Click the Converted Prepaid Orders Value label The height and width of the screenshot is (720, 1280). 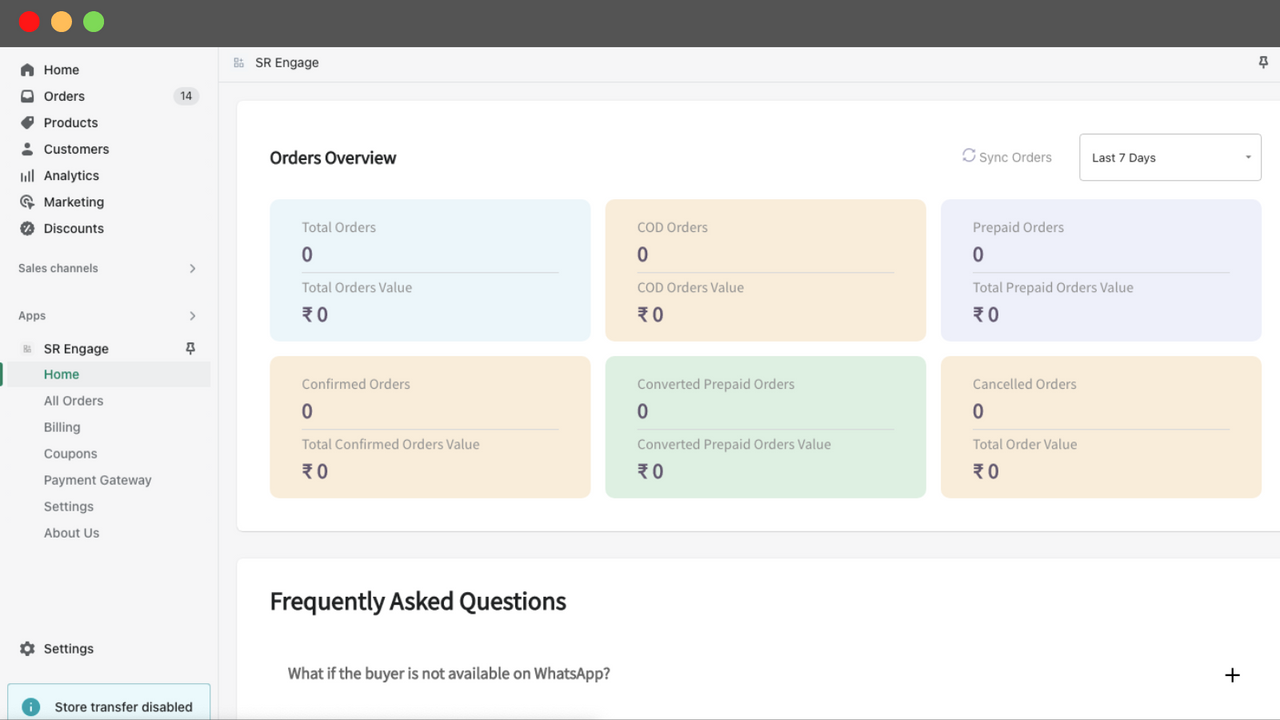pyautogui.click(x=734, y=444)
